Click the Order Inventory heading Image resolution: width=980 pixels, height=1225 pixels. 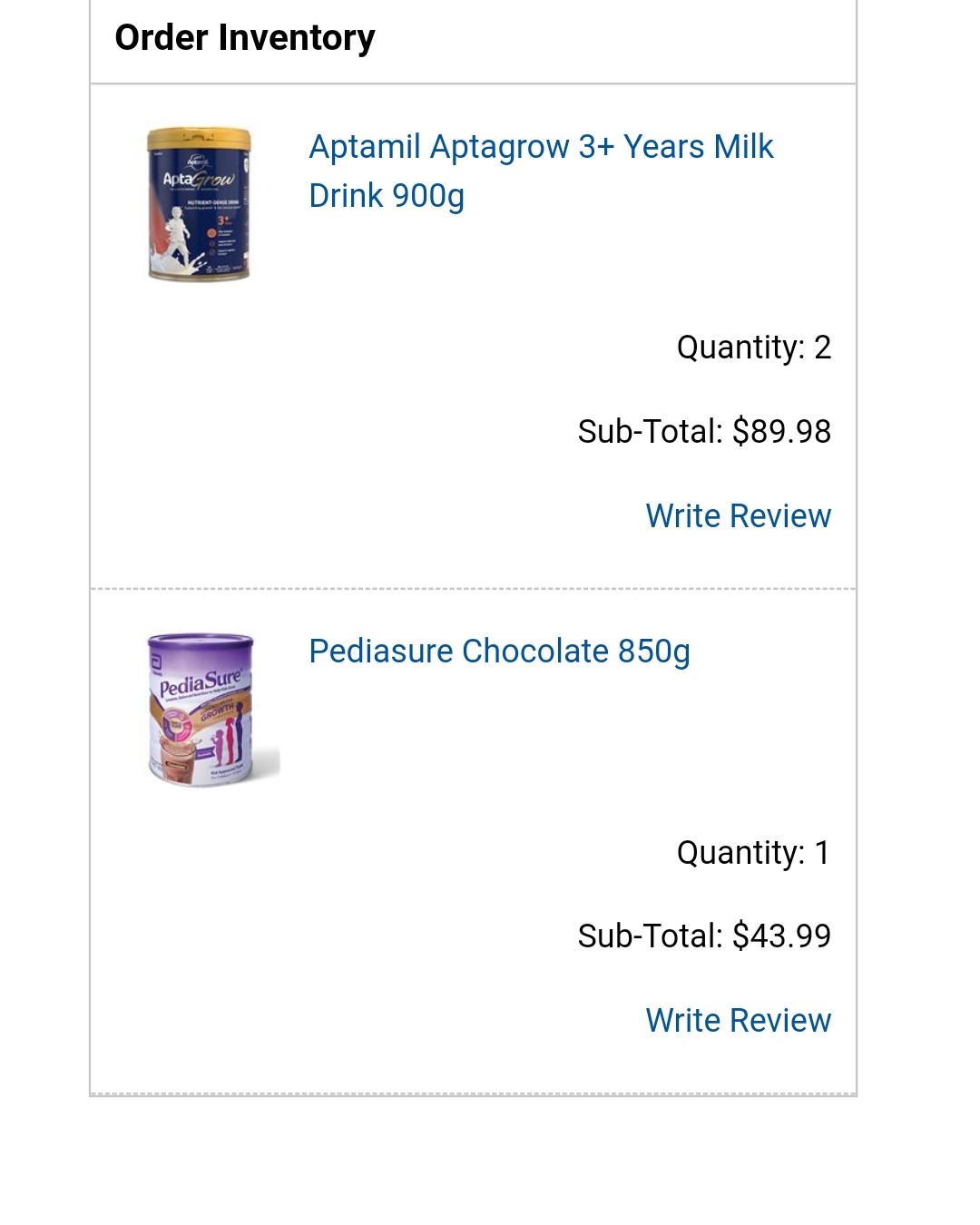click(x=245, y=37)
